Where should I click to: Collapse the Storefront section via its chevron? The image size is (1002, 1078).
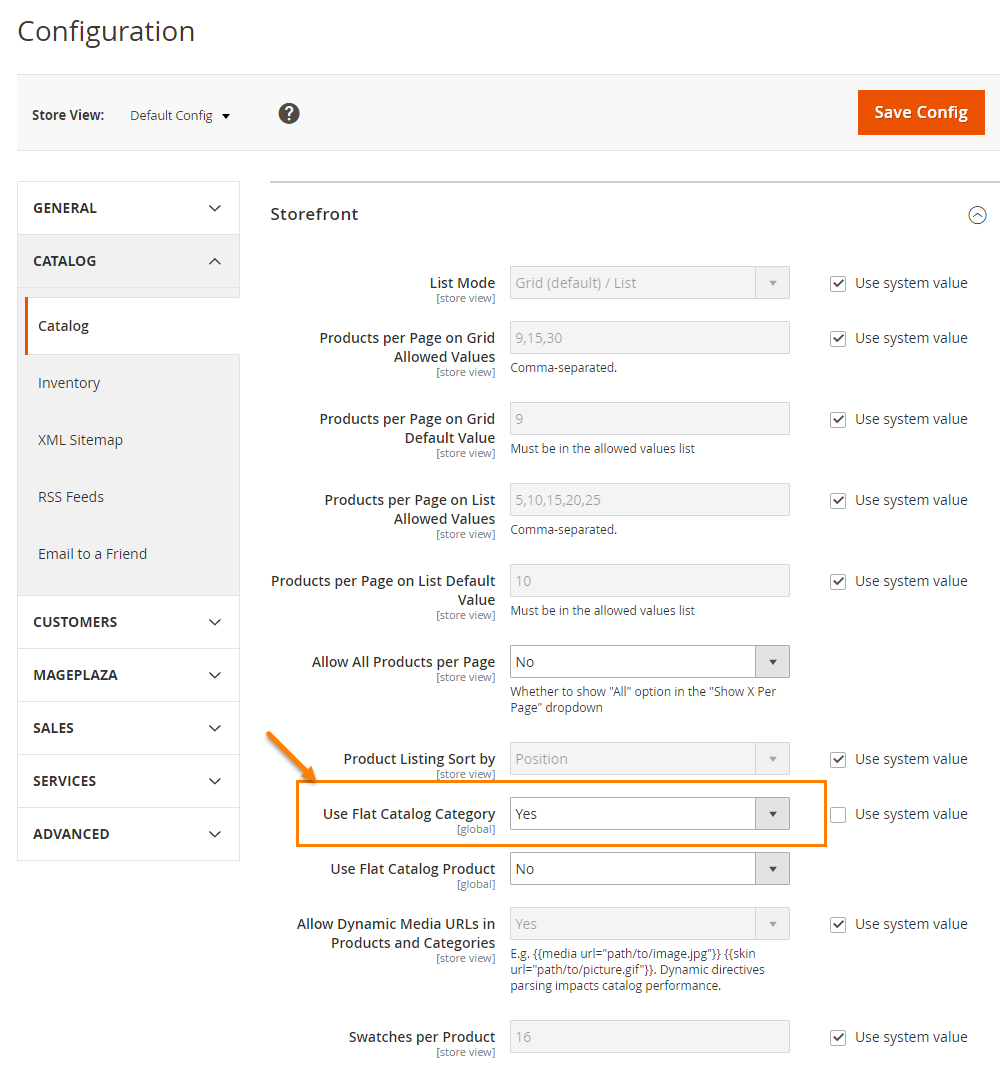[977, 214]
